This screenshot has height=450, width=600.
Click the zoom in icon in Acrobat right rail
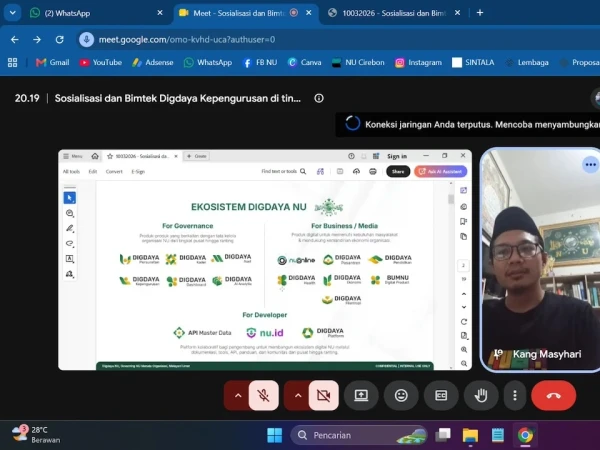pyautogui.click(x=463, y=349)
